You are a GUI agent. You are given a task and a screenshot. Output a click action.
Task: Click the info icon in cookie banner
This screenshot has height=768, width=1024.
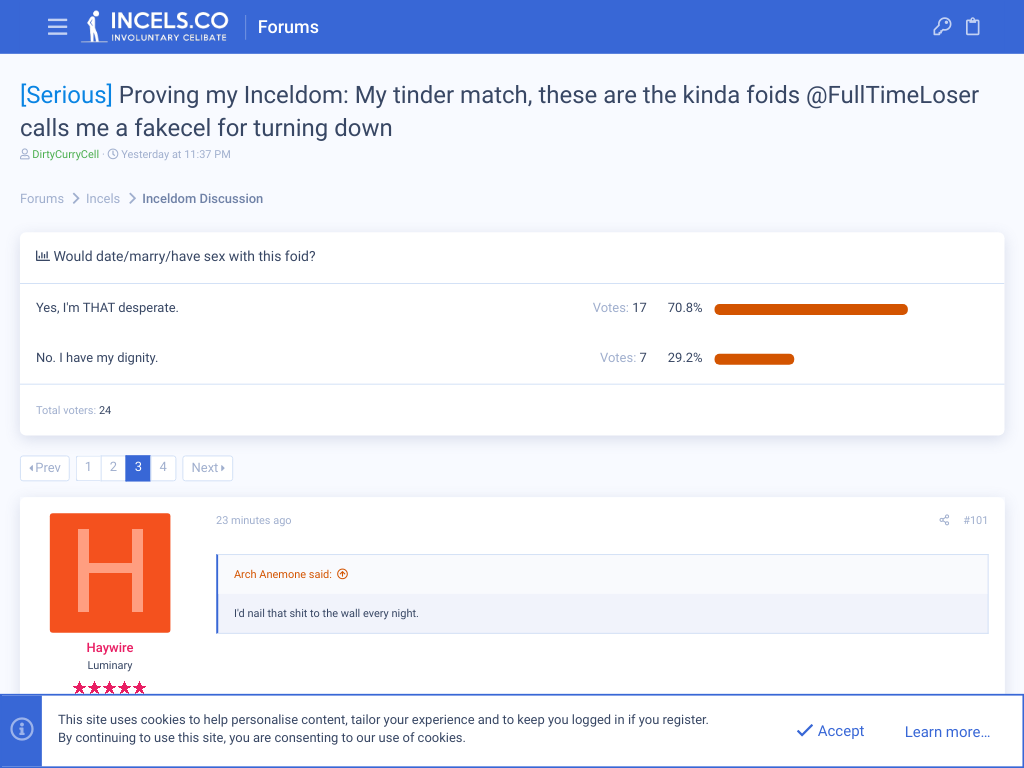pyautogui.click(x=21, y=730)
